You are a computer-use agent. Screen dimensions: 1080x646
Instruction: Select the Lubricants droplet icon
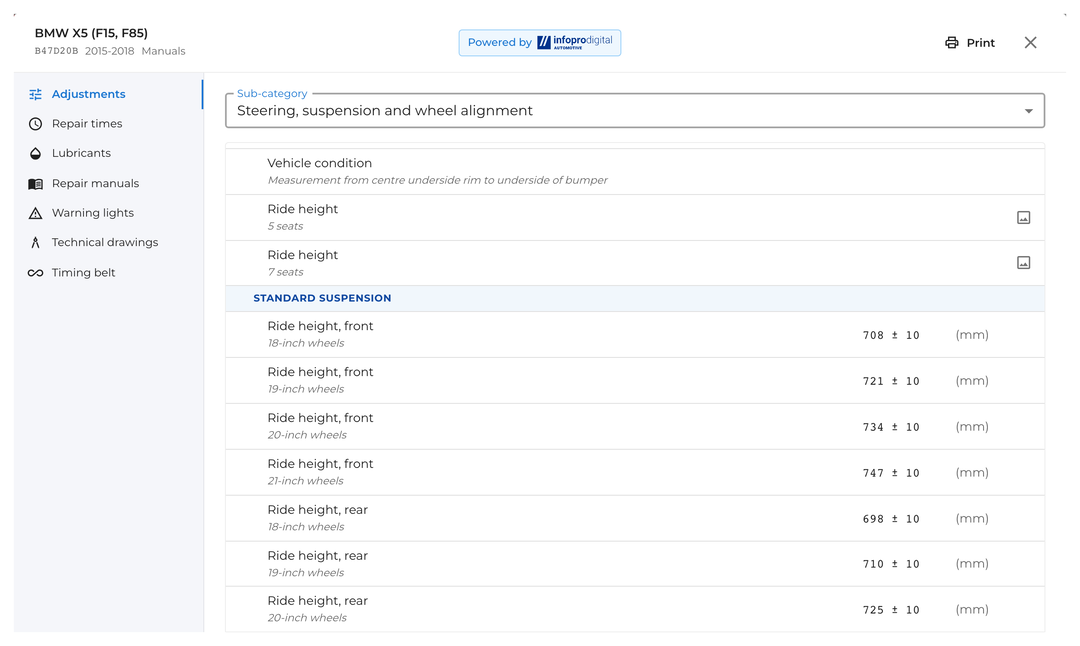point(35,154)
